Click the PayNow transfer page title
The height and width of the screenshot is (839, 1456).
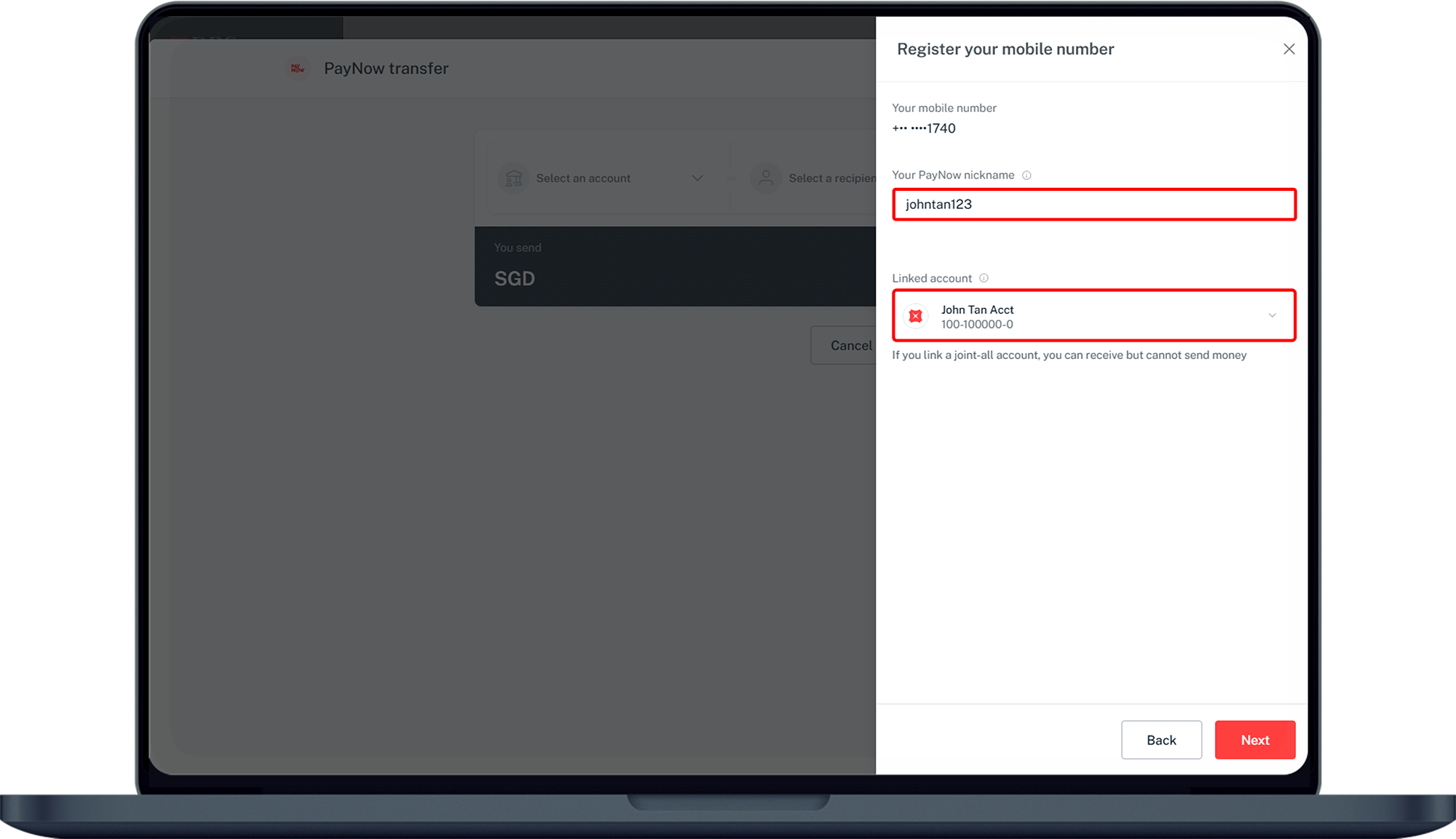(386, 68)
